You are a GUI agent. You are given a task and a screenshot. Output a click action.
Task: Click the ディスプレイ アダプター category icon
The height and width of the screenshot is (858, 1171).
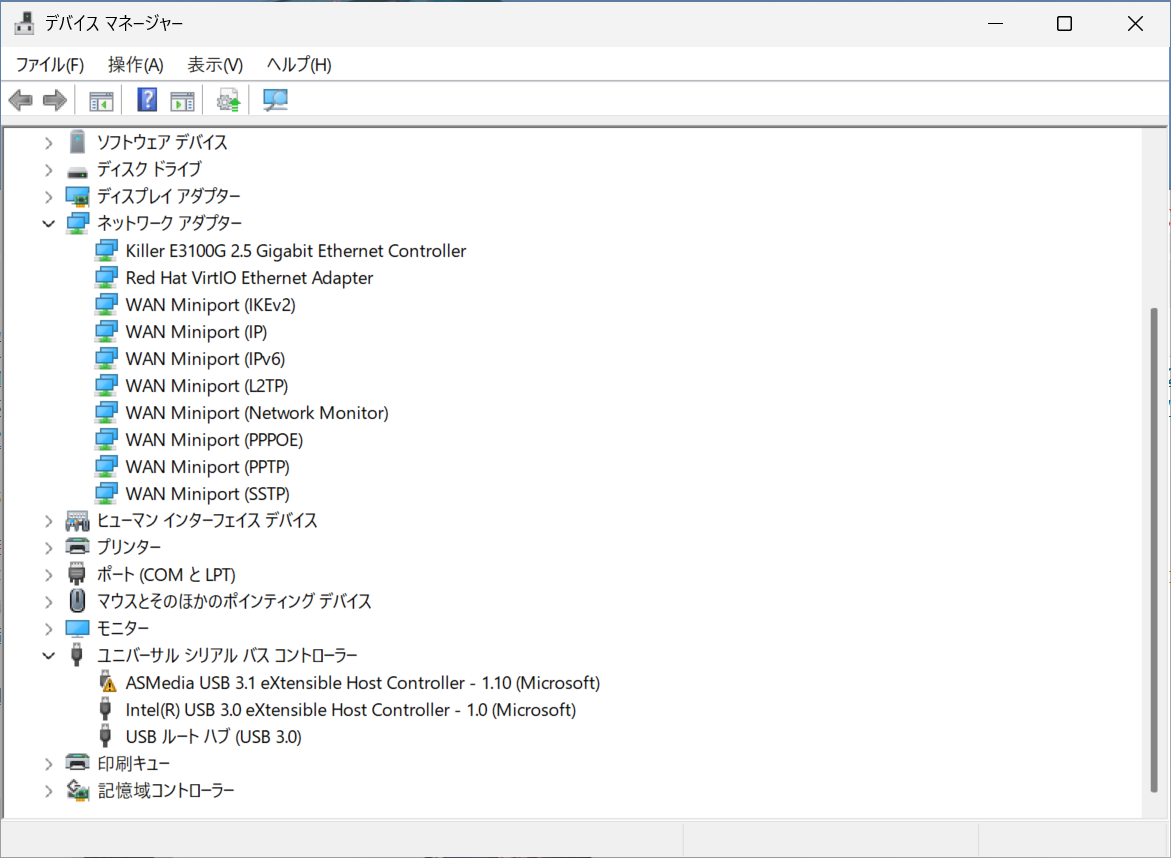pos(77,196)
